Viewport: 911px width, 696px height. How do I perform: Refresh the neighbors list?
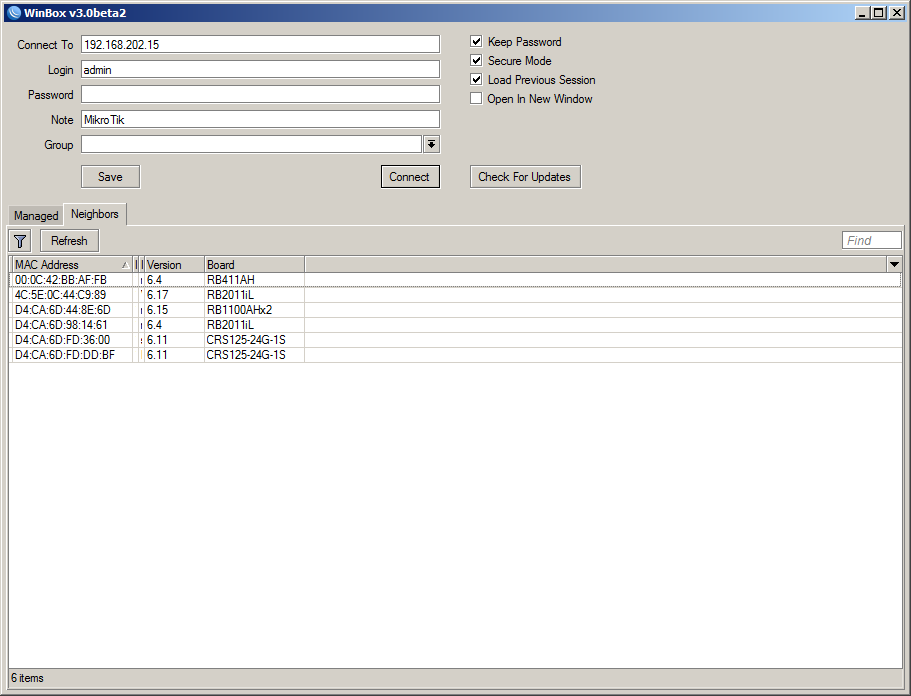pyautogui.click(x=68, y=240)
